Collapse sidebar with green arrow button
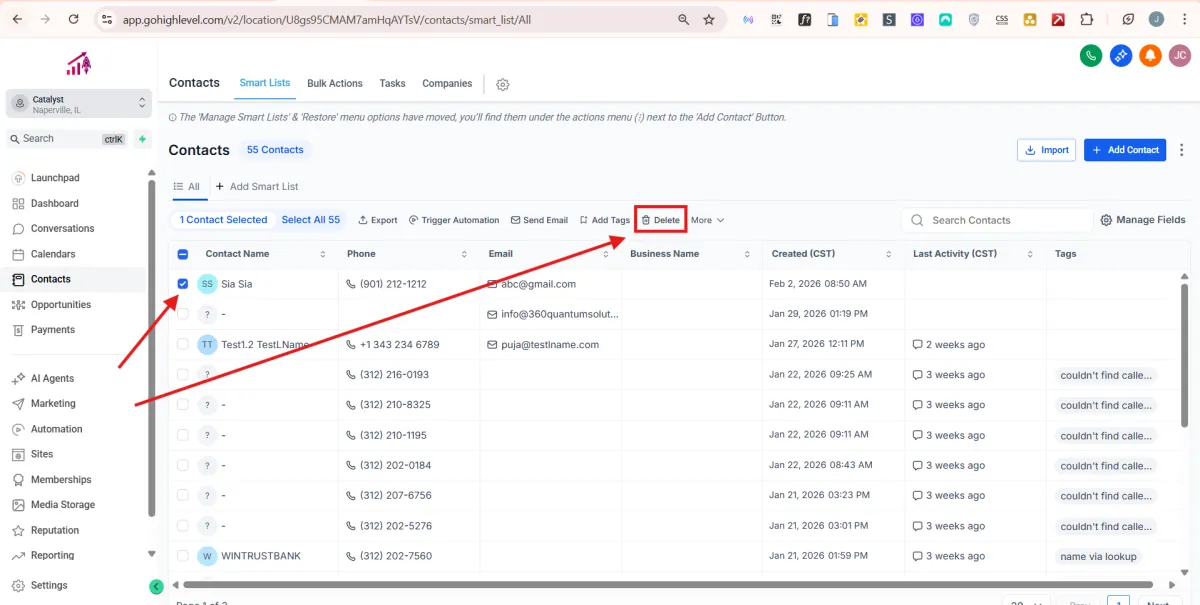Viewport: 1200px width, 605px height. coord(156,586)
